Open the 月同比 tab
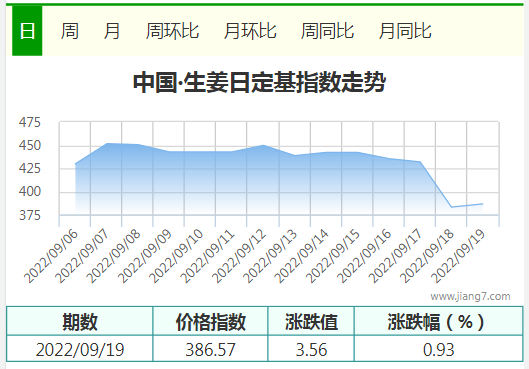529x369 pixels. (405, 31)
